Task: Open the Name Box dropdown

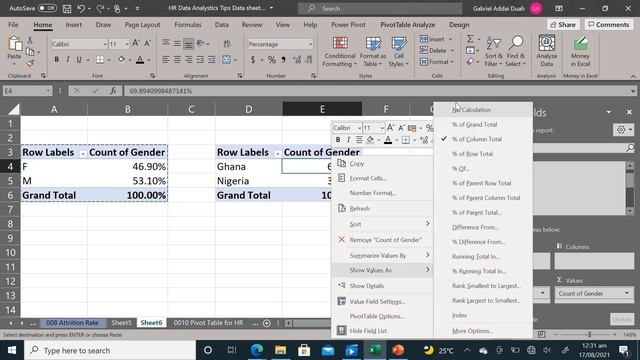Action: click(x=48, y=91)
